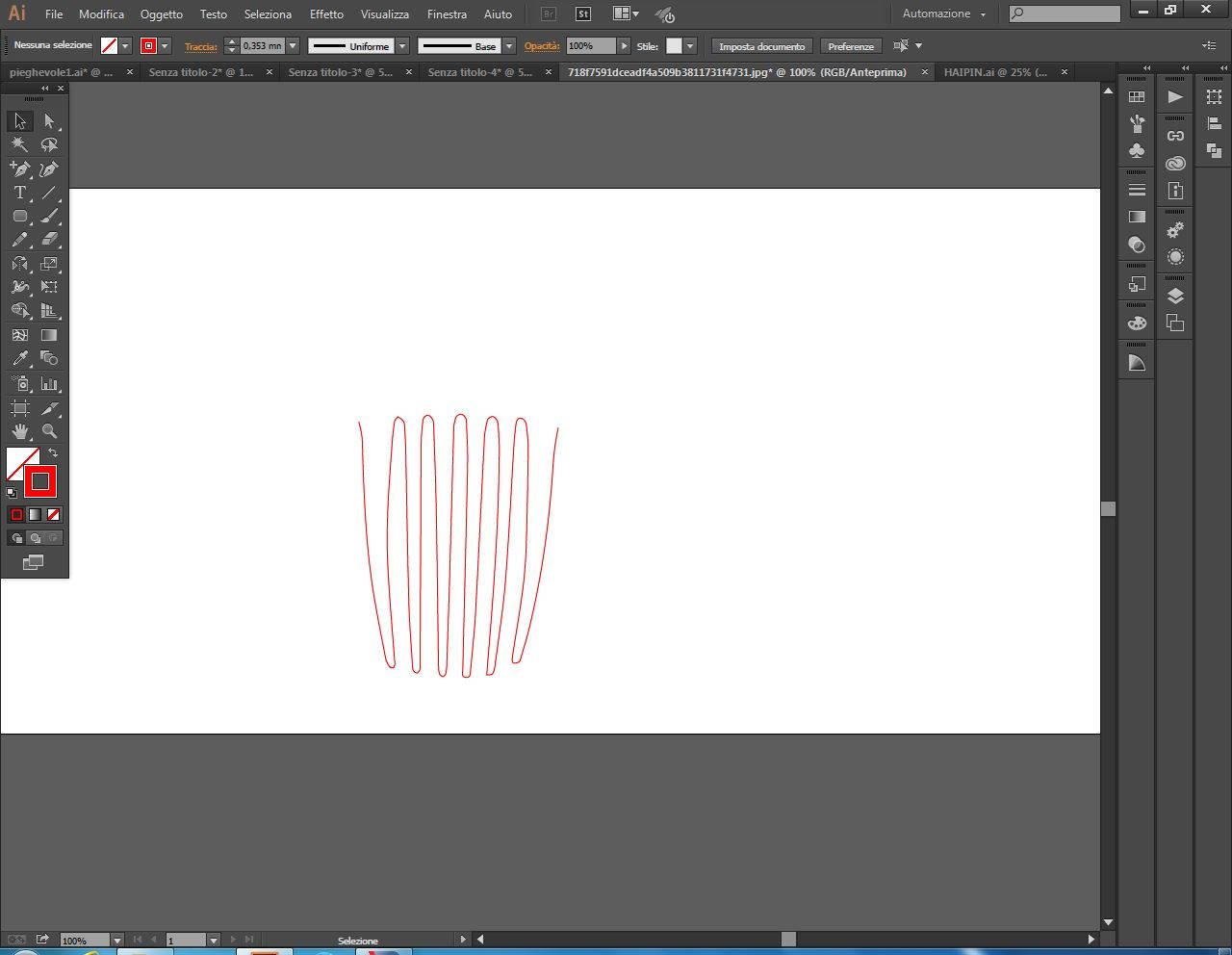Select the Paintbrush tool

[49, 217]
